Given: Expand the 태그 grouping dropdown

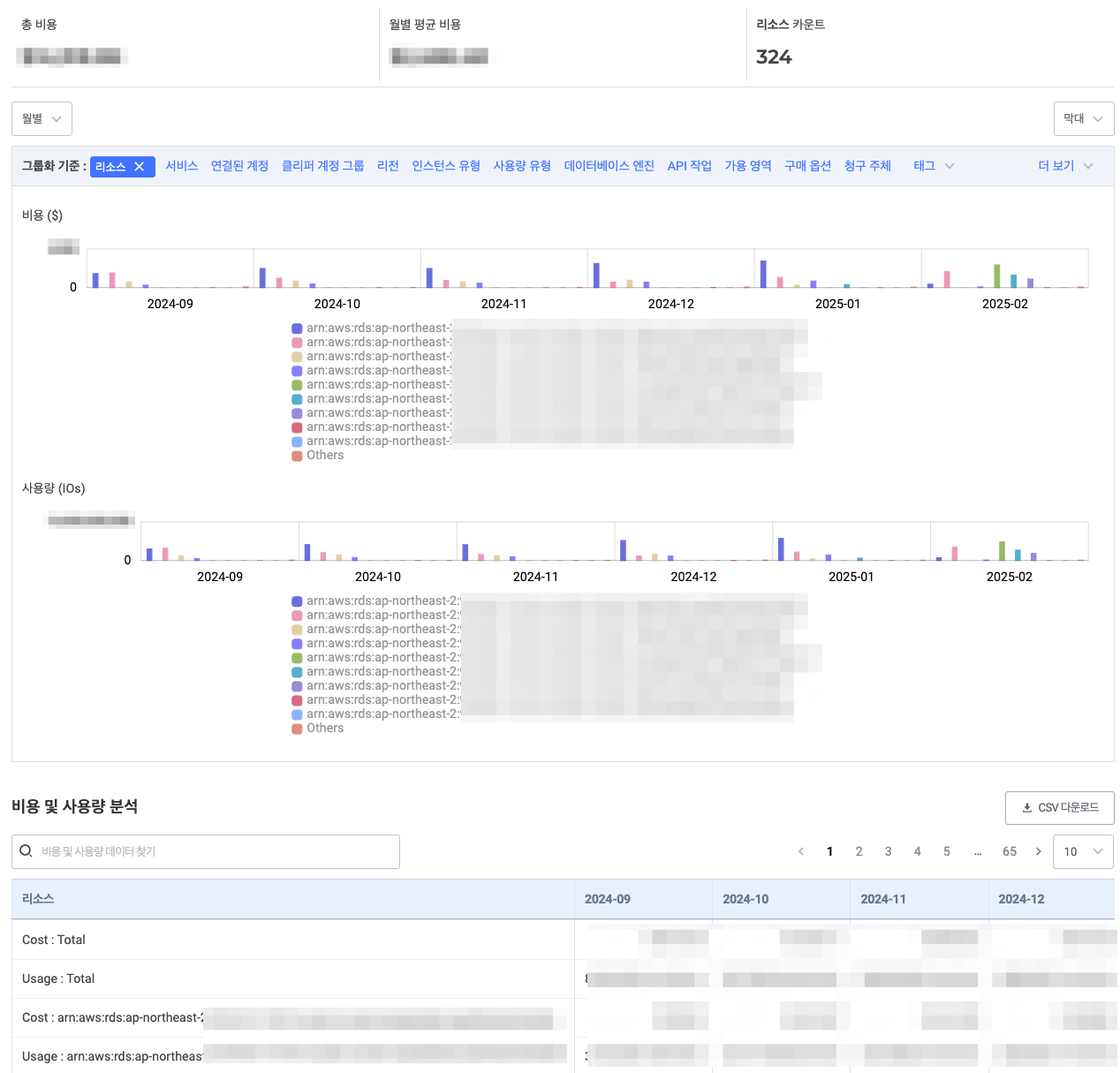Looking at the screenshot, I should click(934, 166).
